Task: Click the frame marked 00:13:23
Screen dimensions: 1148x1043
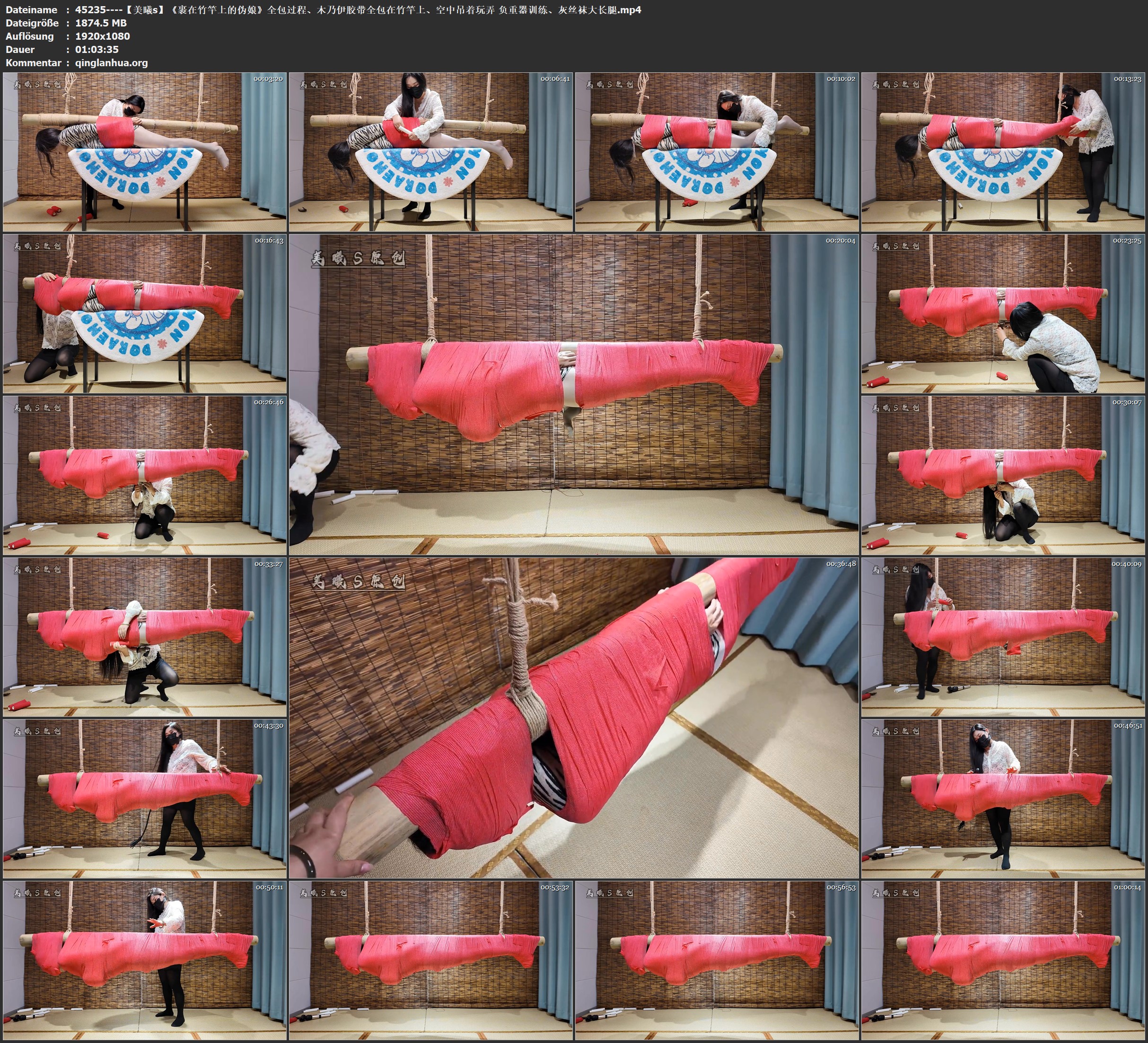Action: (1003, 152)
